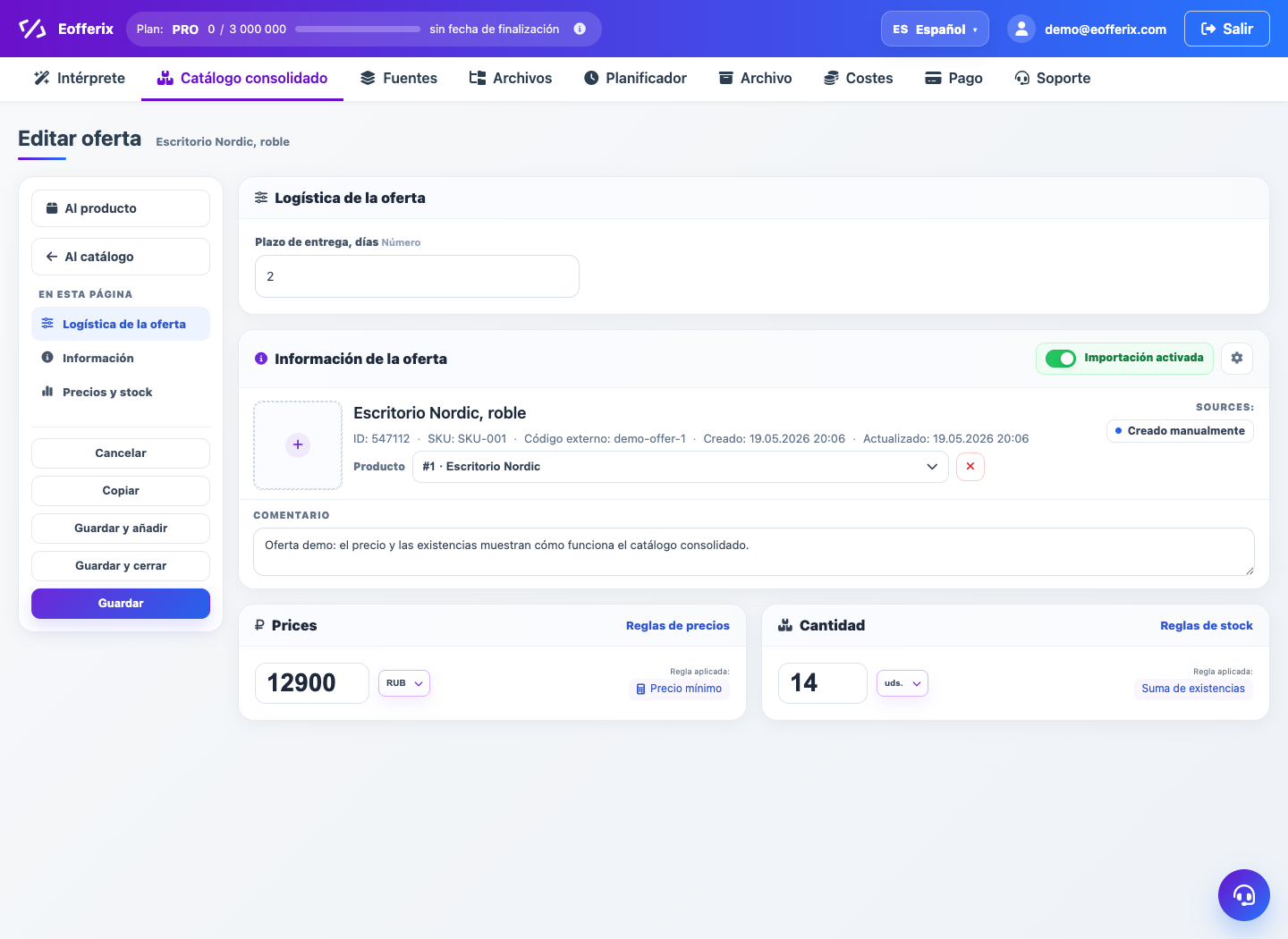Click the 'SKU: SKU-001' text
This screenshot has width=1288, height=939.
pos(467,438)
